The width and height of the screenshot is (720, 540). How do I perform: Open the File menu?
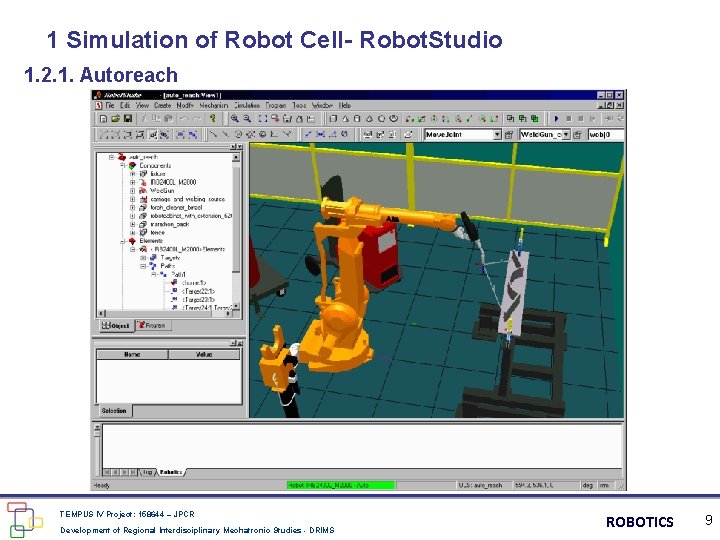[110, 105]
